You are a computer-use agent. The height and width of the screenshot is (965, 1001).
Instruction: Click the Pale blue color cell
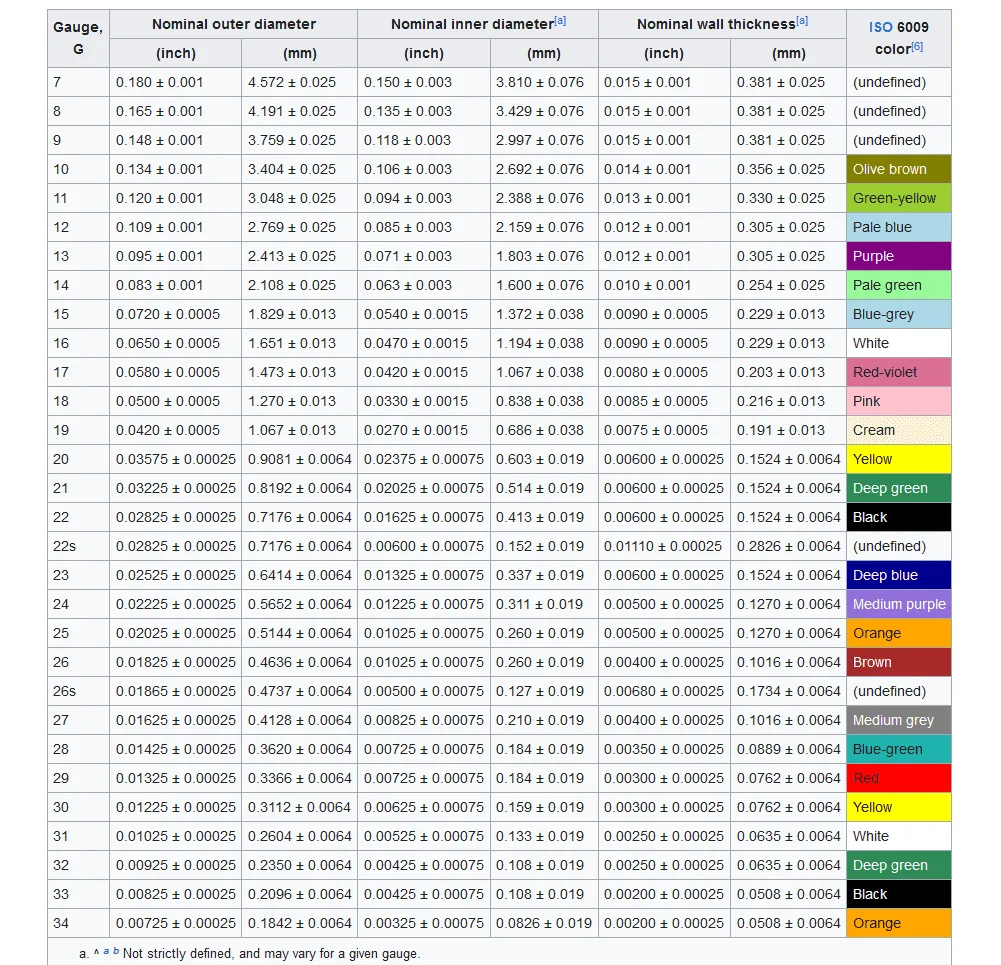click(899, 227)
